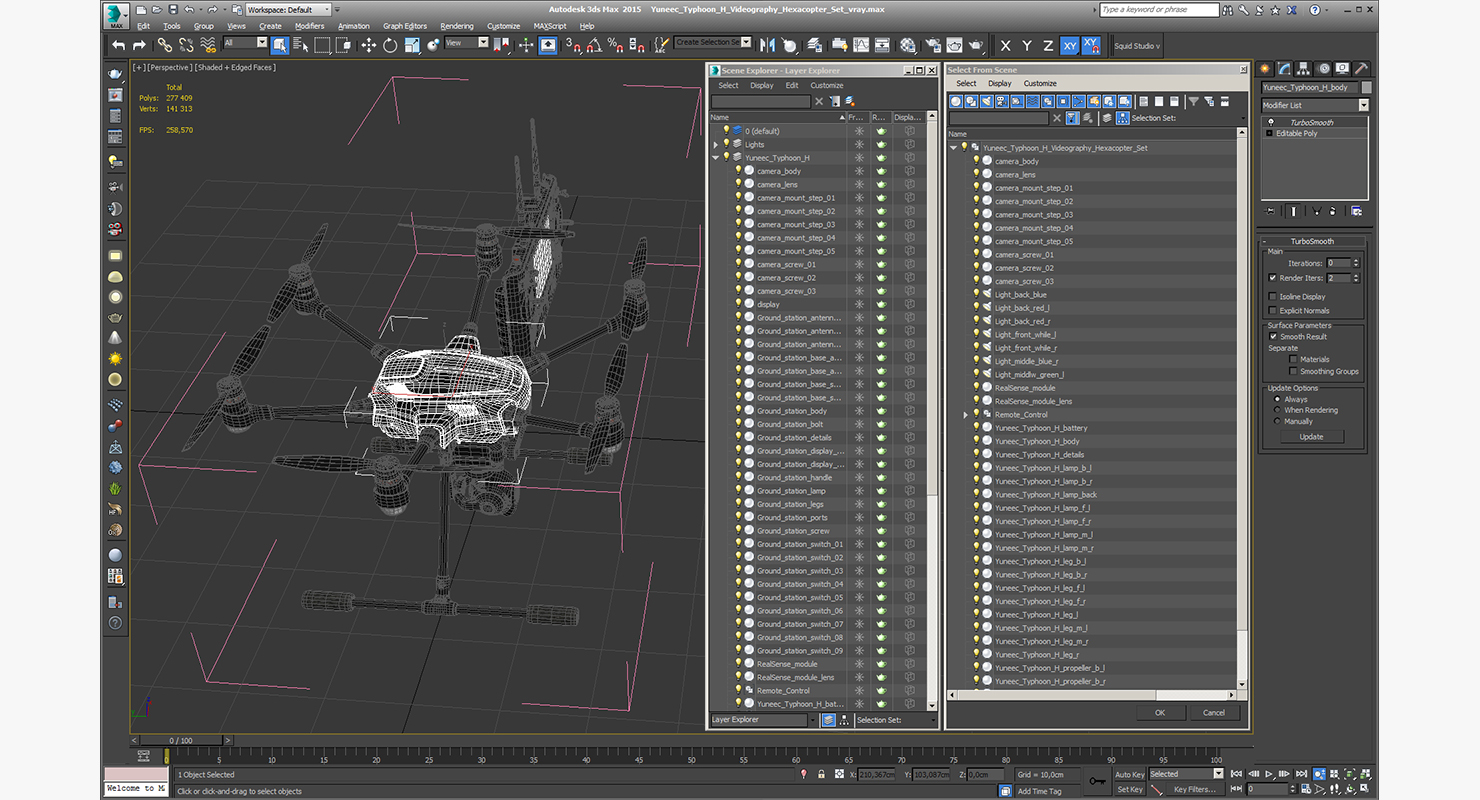Open the MAXScript menu
This screenshot has height=800, width=1480.
coord(550,26)
